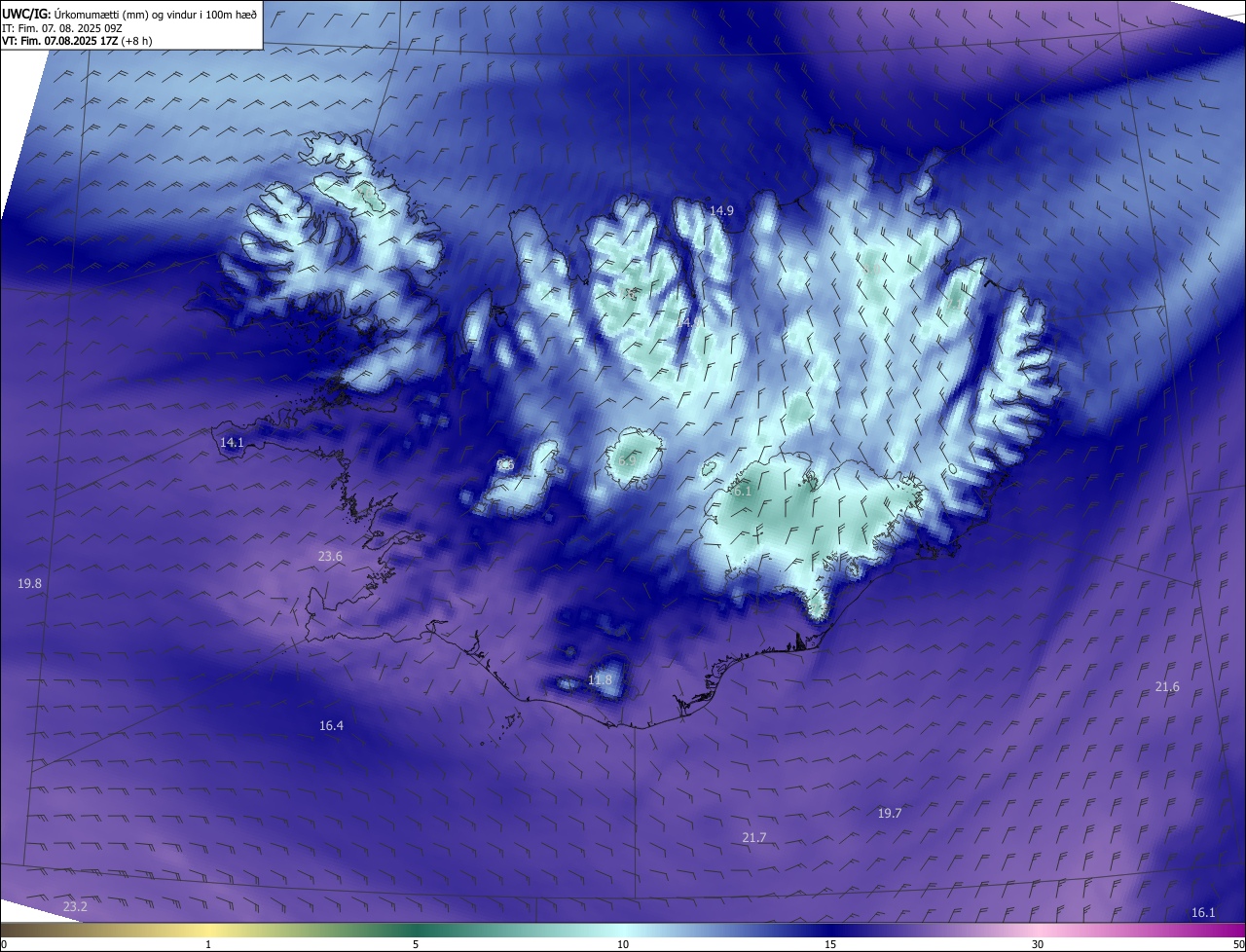Viewport: 1246px width, 952px height.
Task: Click the 23.6 value over Faxaflói bay
Action: [330, 556]
